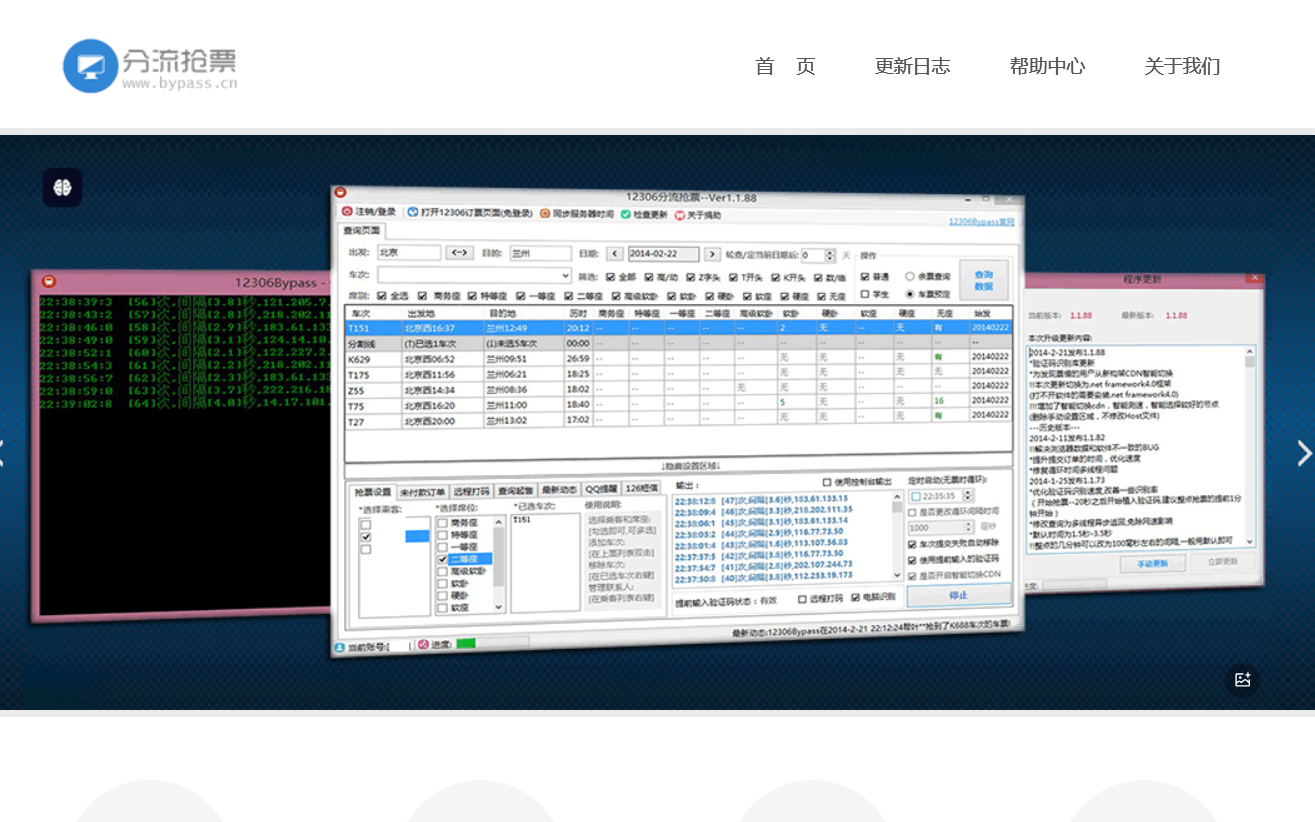Click the image icon at banner bottom-right
The height and width of the screenshot is (822, 1315).
[1242, 680]
